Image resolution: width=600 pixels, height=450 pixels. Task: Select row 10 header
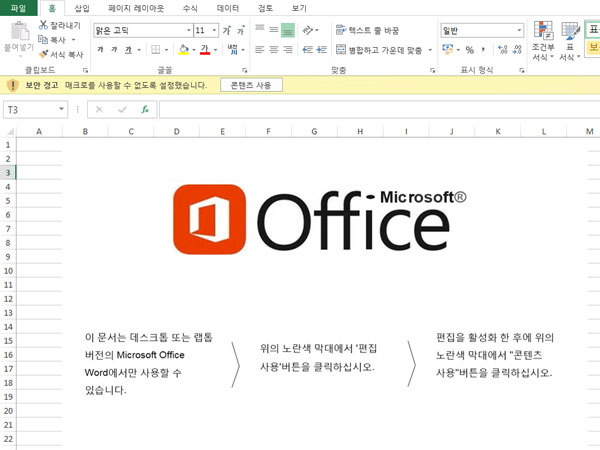8,271
